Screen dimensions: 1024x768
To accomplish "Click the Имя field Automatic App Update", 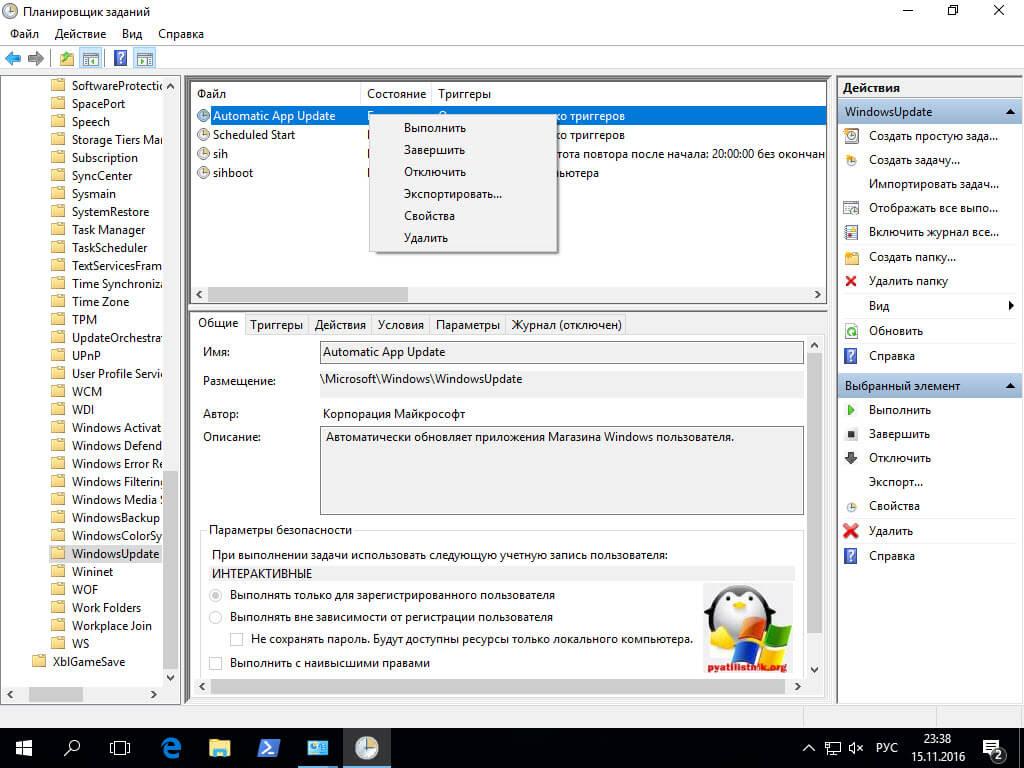I will (562, 353).
